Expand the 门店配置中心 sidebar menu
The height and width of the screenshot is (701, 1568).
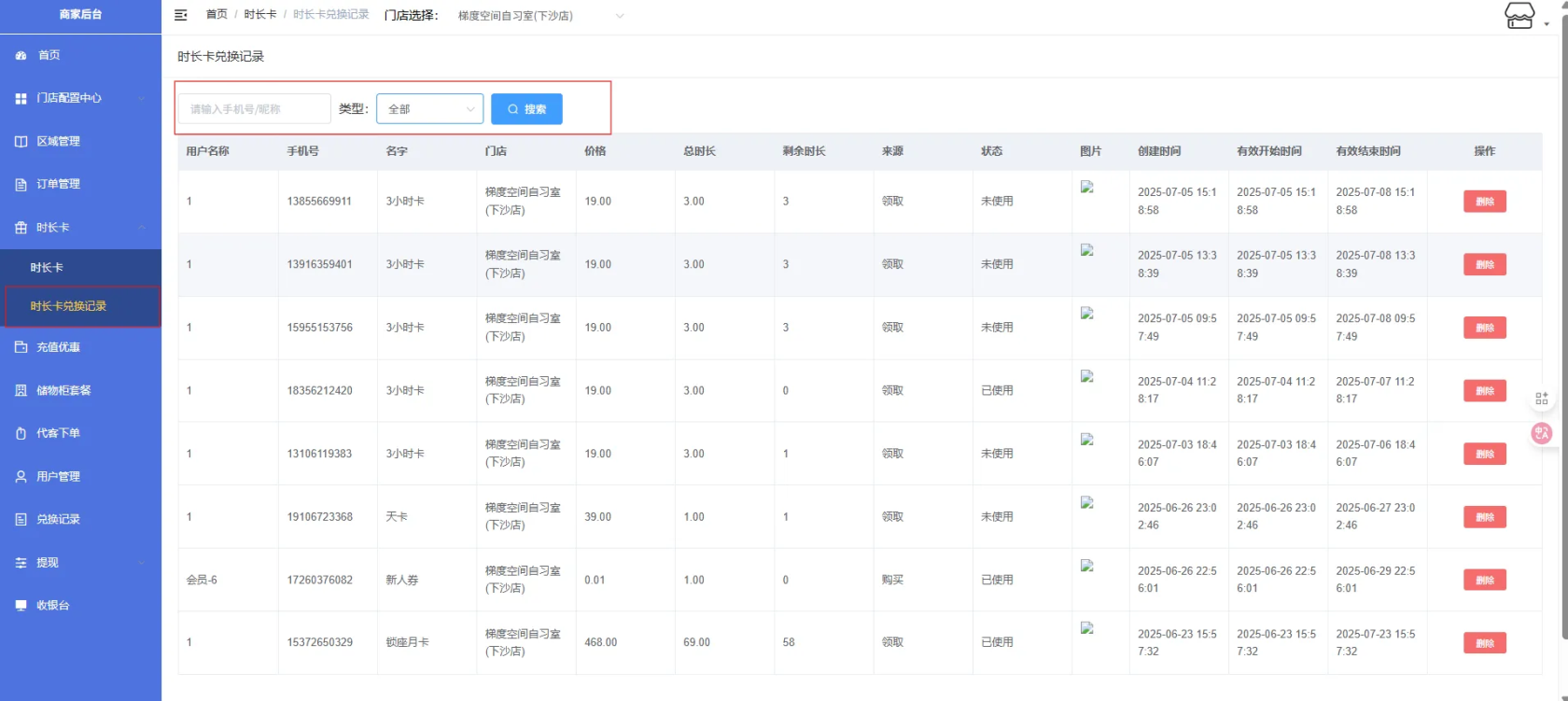[80, 98]
